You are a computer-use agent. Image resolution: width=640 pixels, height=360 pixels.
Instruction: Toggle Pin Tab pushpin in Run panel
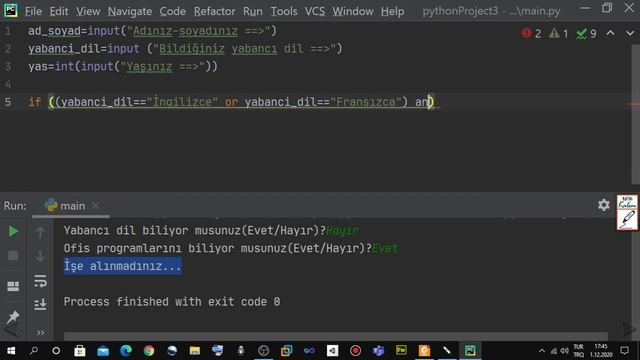[13, 316]
